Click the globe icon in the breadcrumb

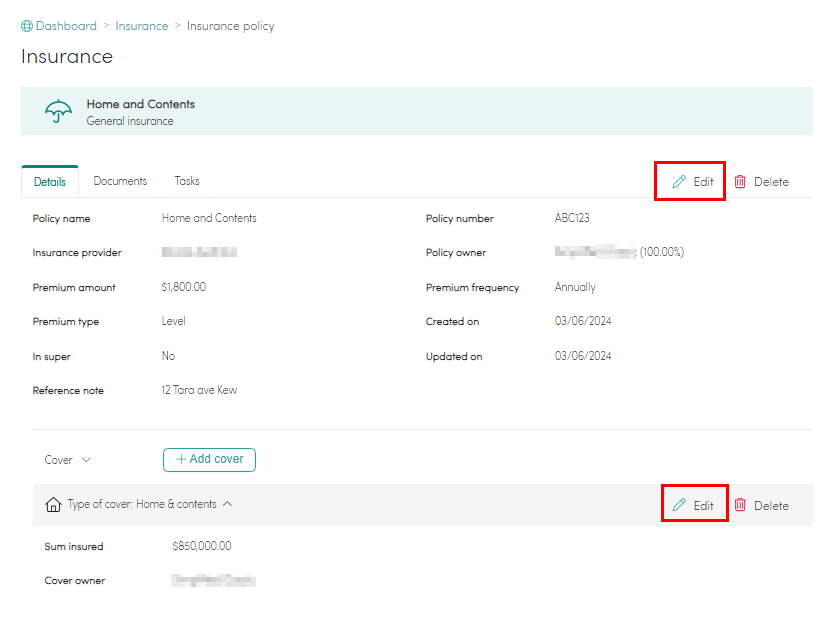click(27, 25)
